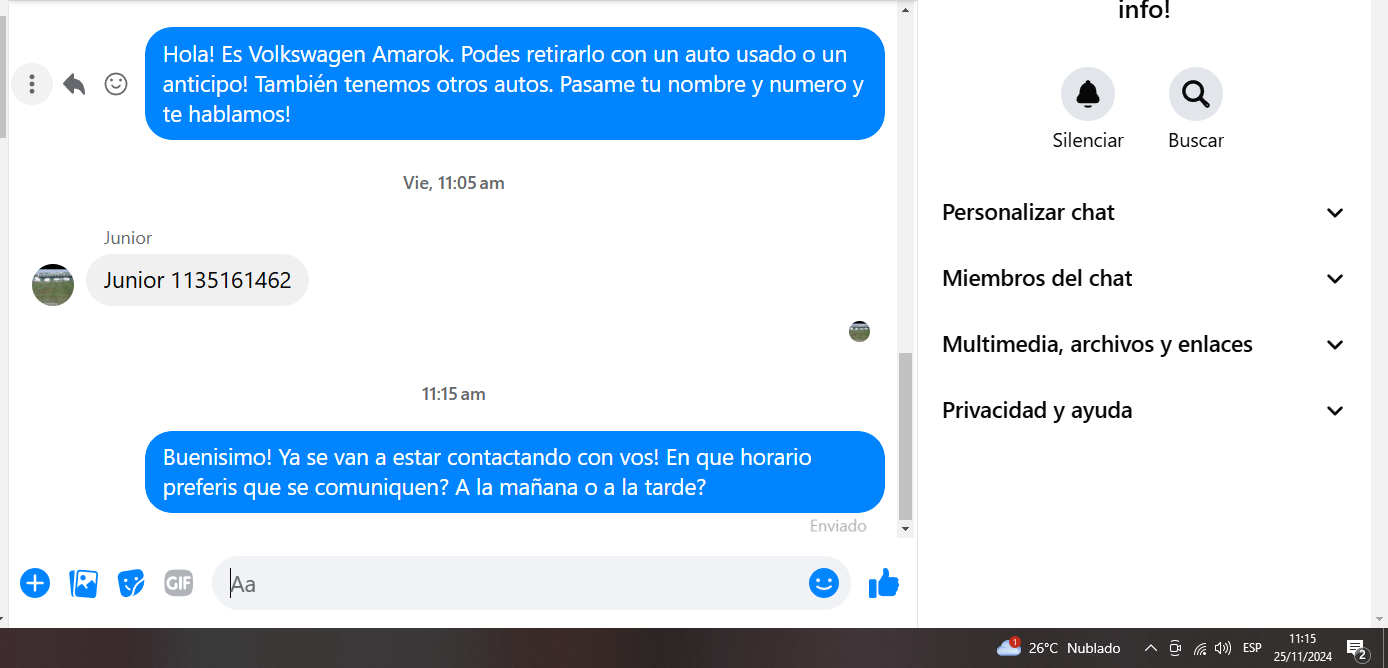Open the GIF picker

pos(178,583)
